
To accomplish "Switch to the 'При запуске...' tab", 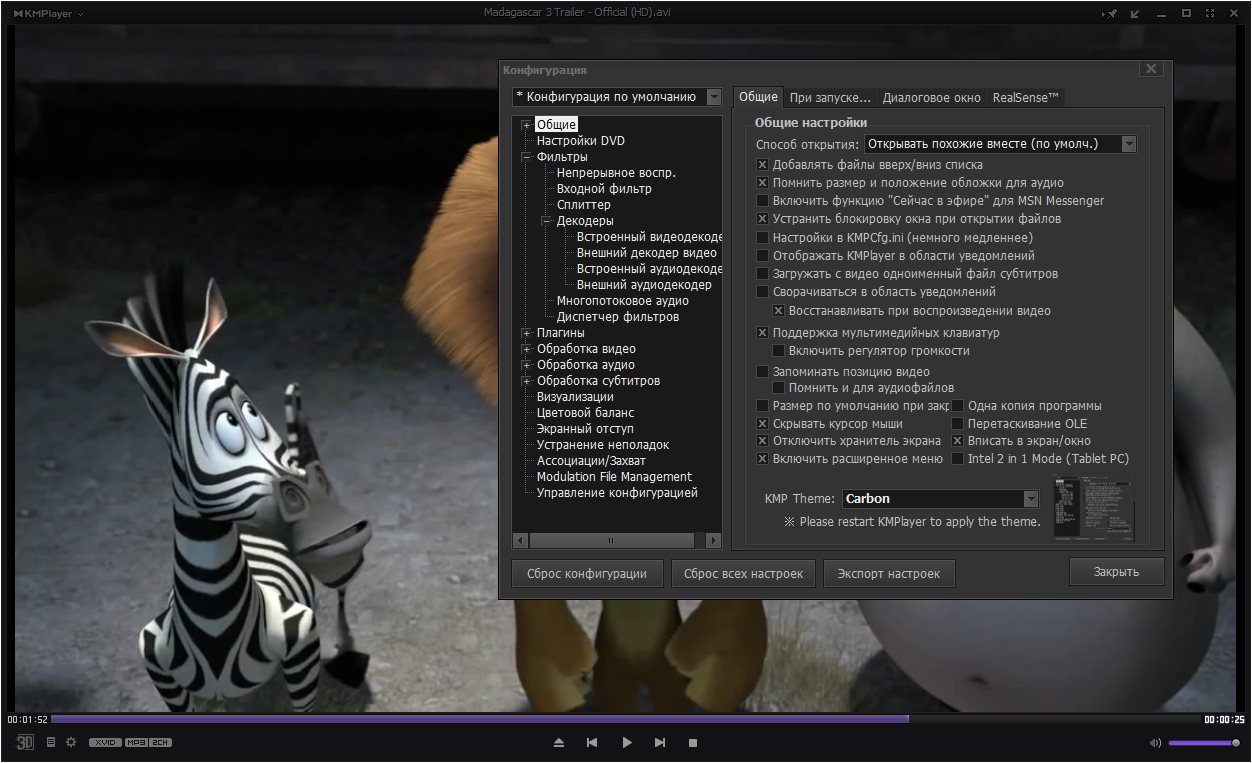I will point(830,98).
